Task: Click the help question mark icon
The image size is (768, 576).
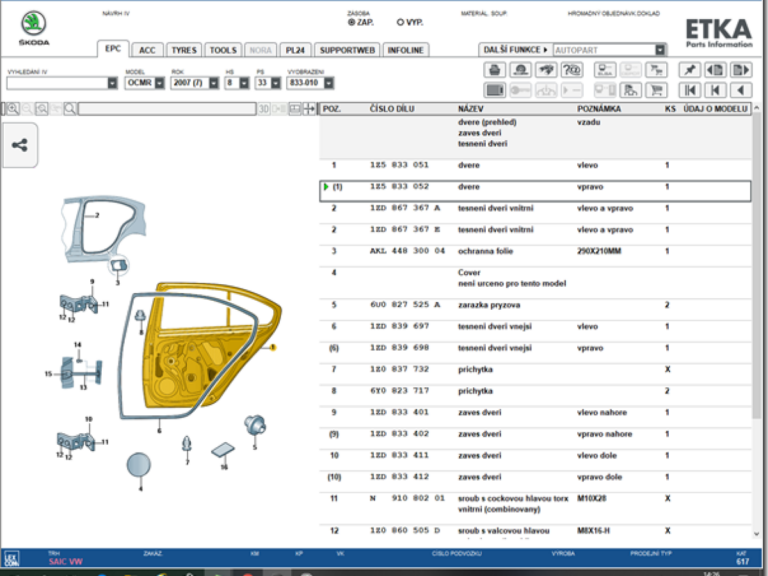Action: [572, 70]
